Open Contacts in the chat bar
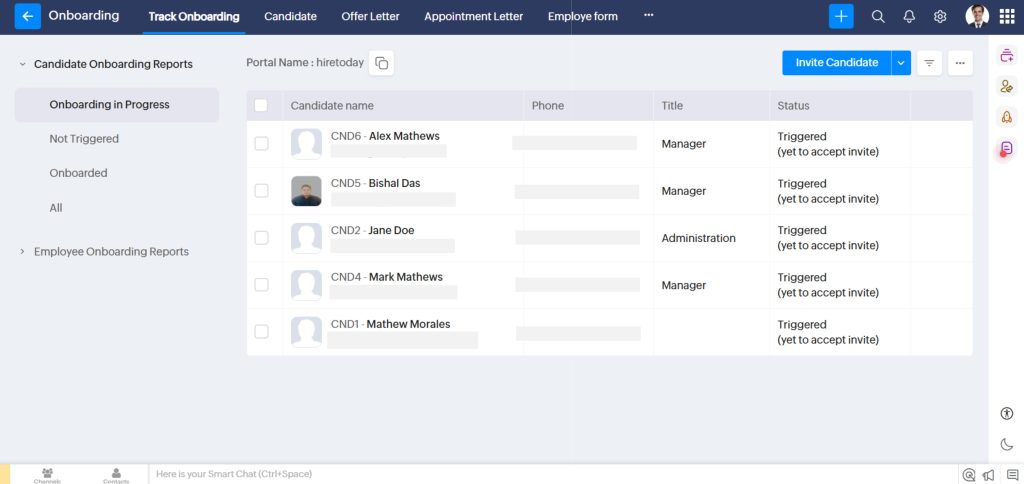Screen dimensions: 1024x484 (x=116, y=475)
